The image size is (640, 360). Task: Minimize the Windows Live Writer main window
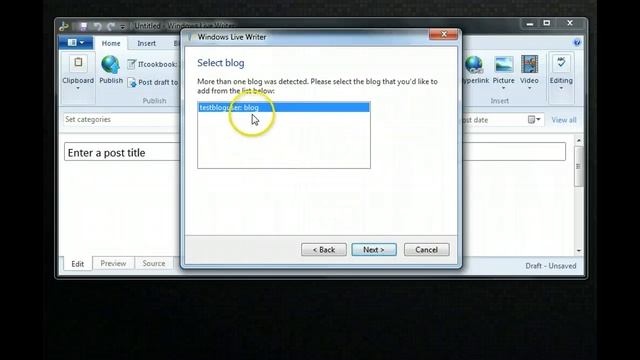[x=530, y=24]
